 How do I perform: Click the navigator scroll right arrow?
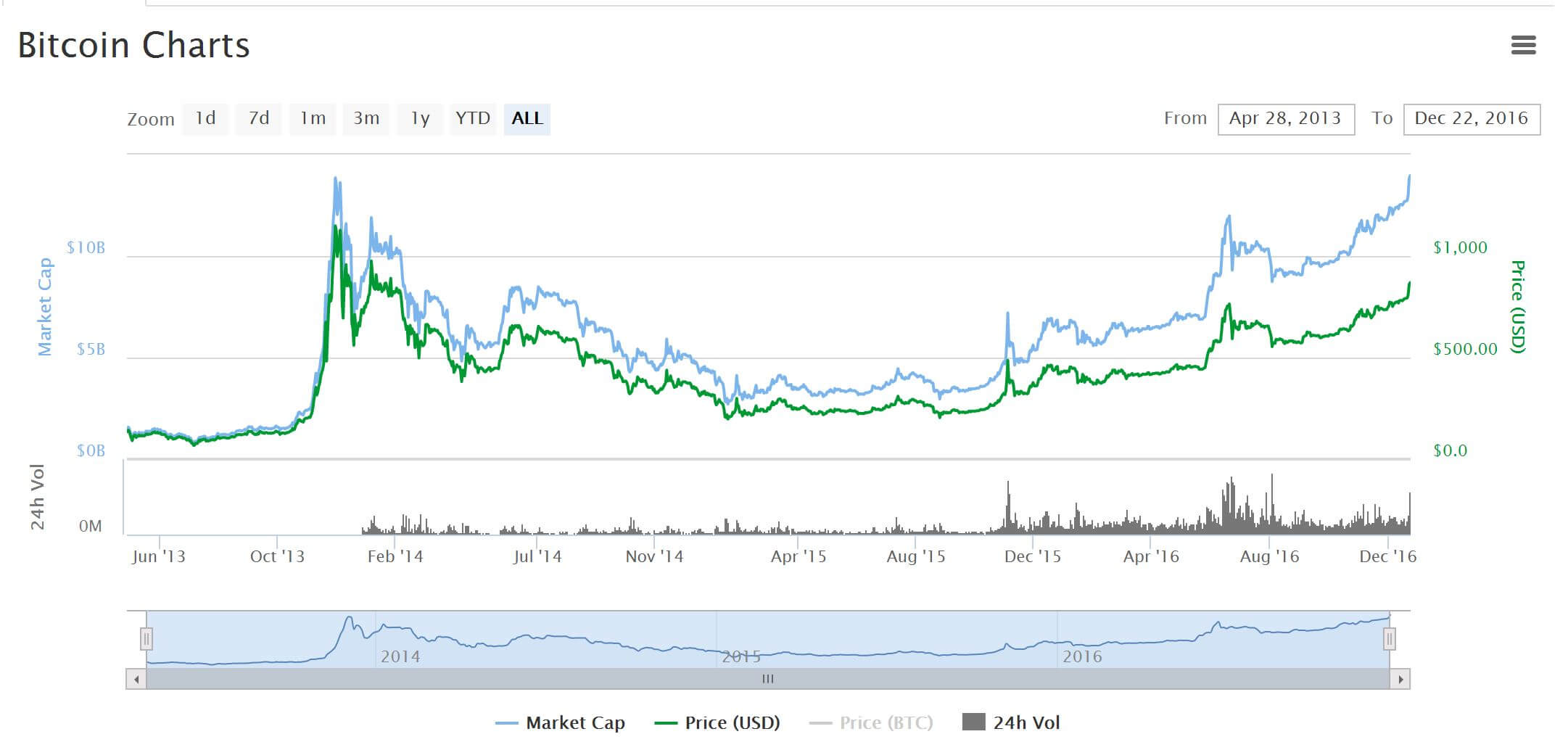(1400, 679)
